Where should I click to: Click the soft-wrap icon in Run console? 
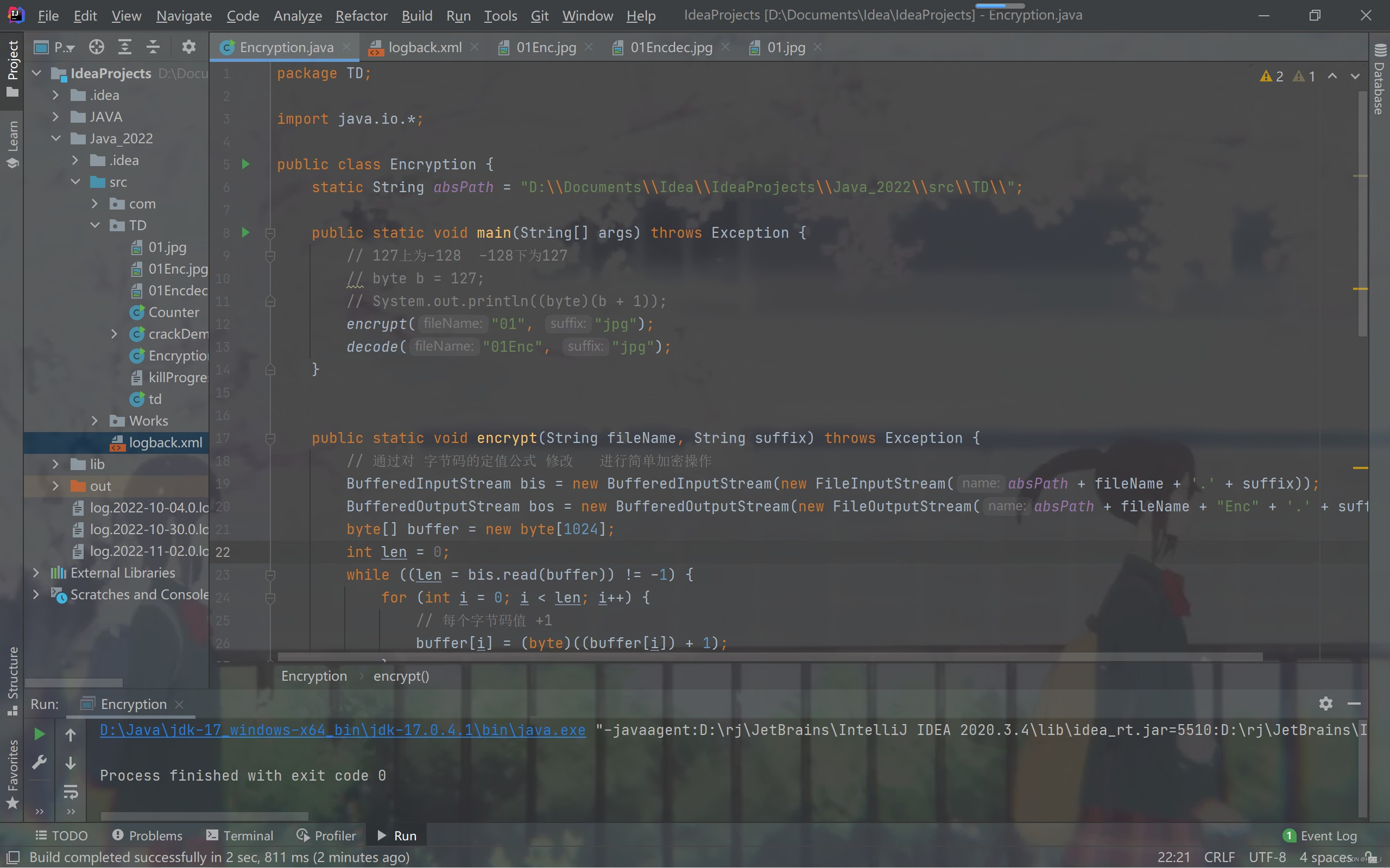coord(71,792)
